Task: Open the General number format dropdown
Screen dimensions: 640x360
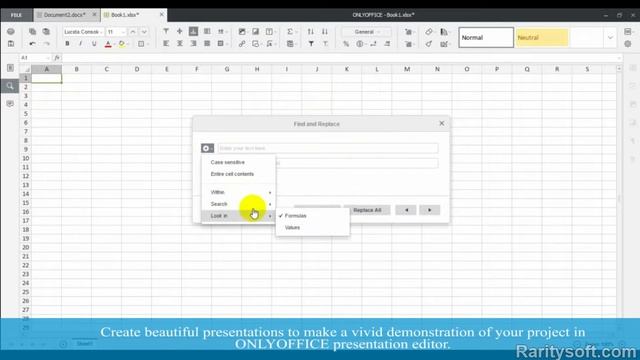Action: point(366,31)
